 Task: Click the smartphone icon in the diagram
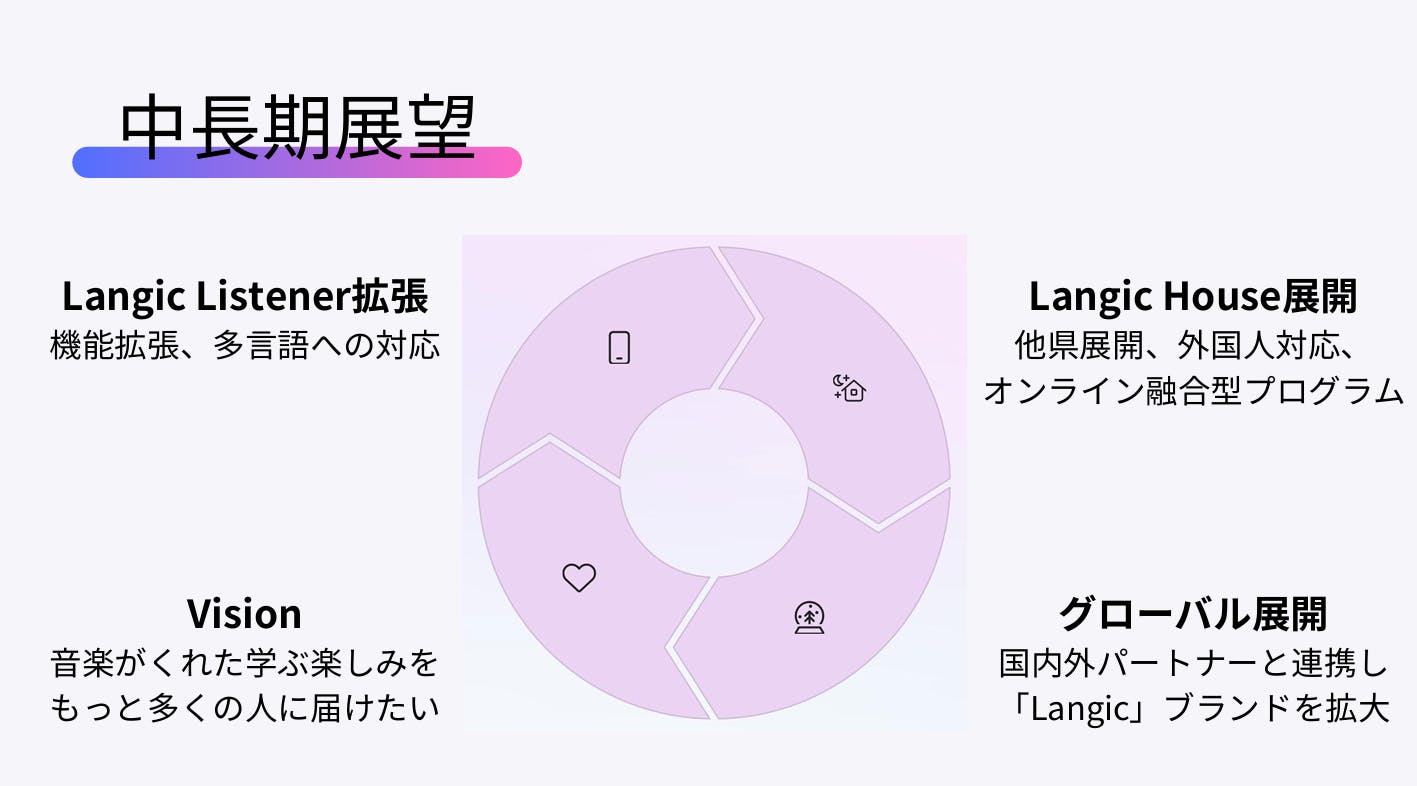(x=619, y=347)
